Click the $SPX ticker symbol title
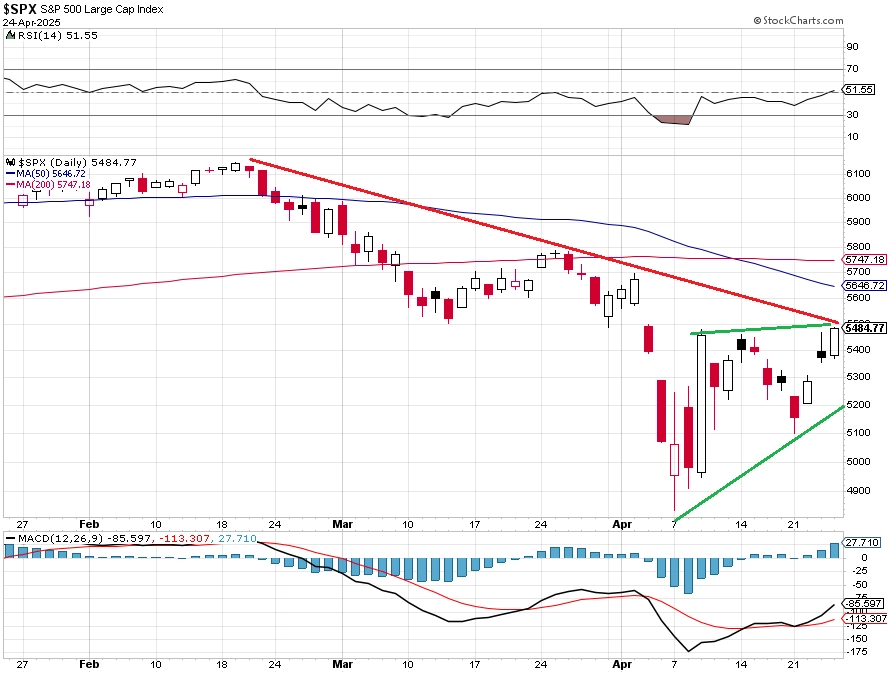The height and width of the screenshot is (673, 891). coord(20,9)
